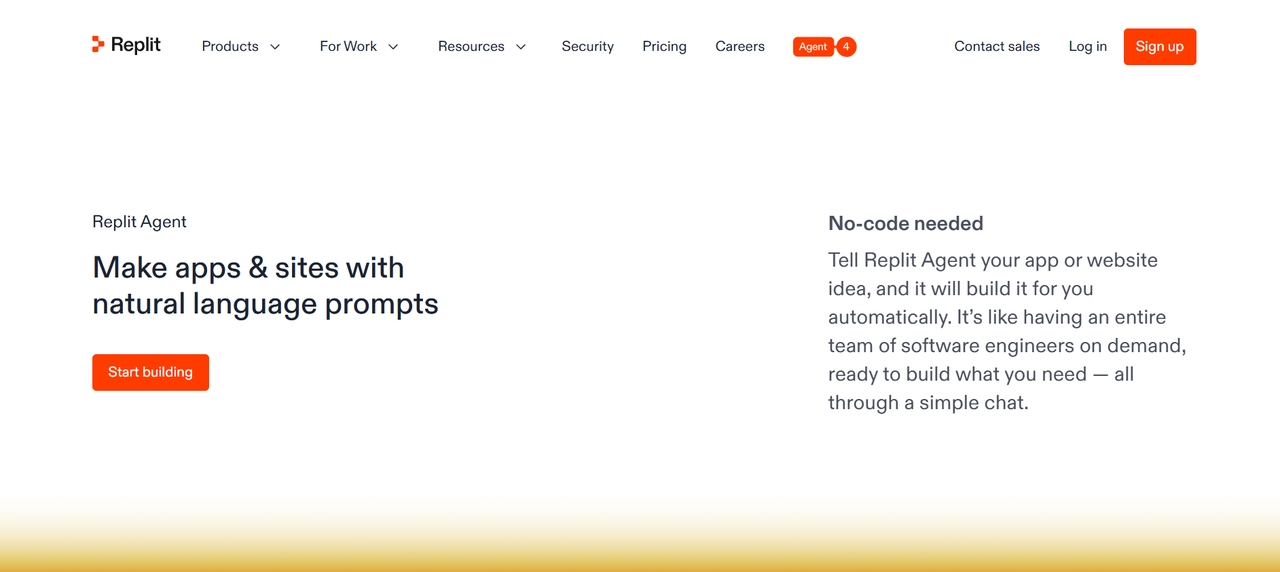
Task: Click the 'No-code needed' heading
Action: click(906, 224)
